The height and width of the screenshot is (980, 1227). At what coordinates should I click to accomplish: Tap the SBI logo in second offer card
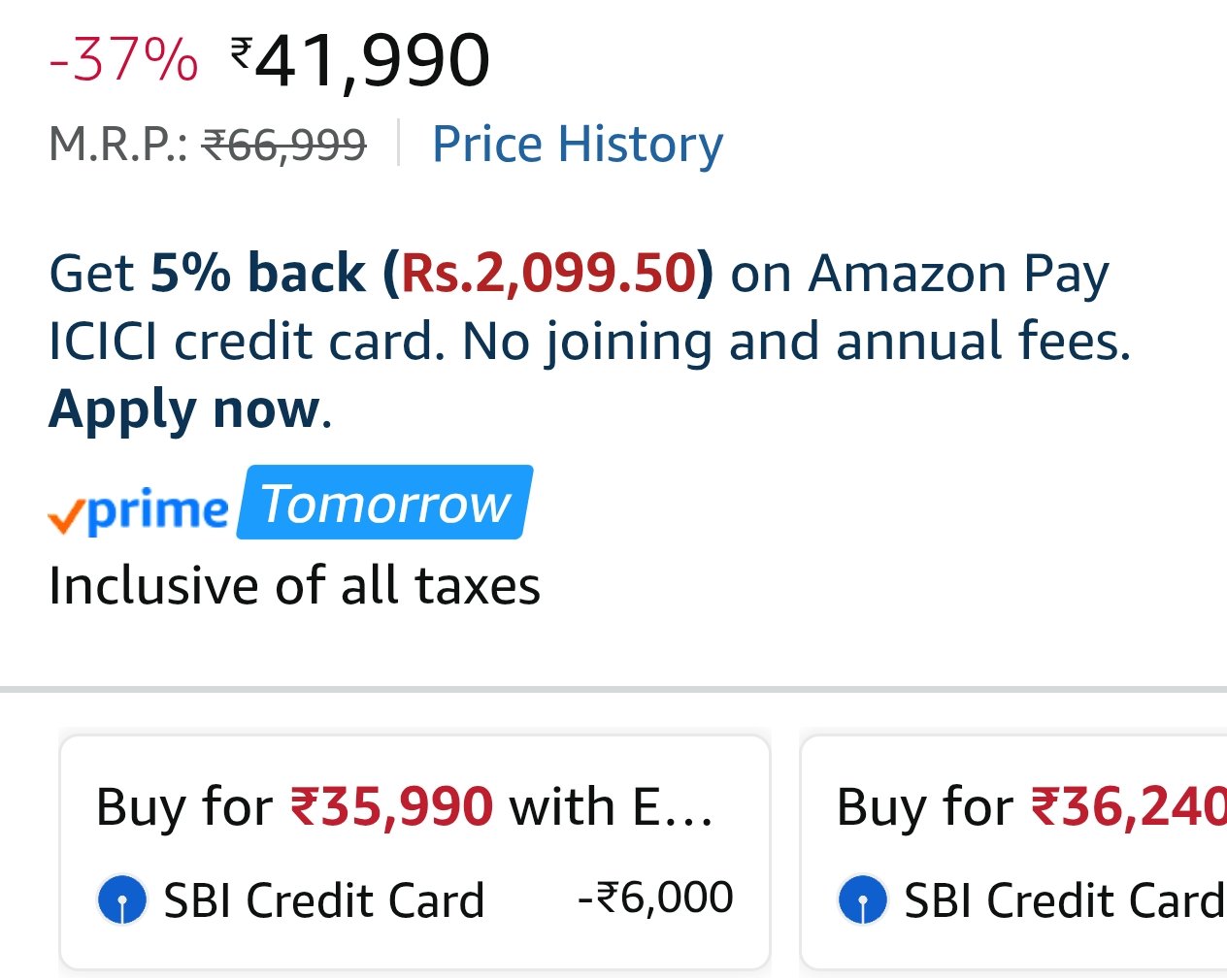click(862, 899)
